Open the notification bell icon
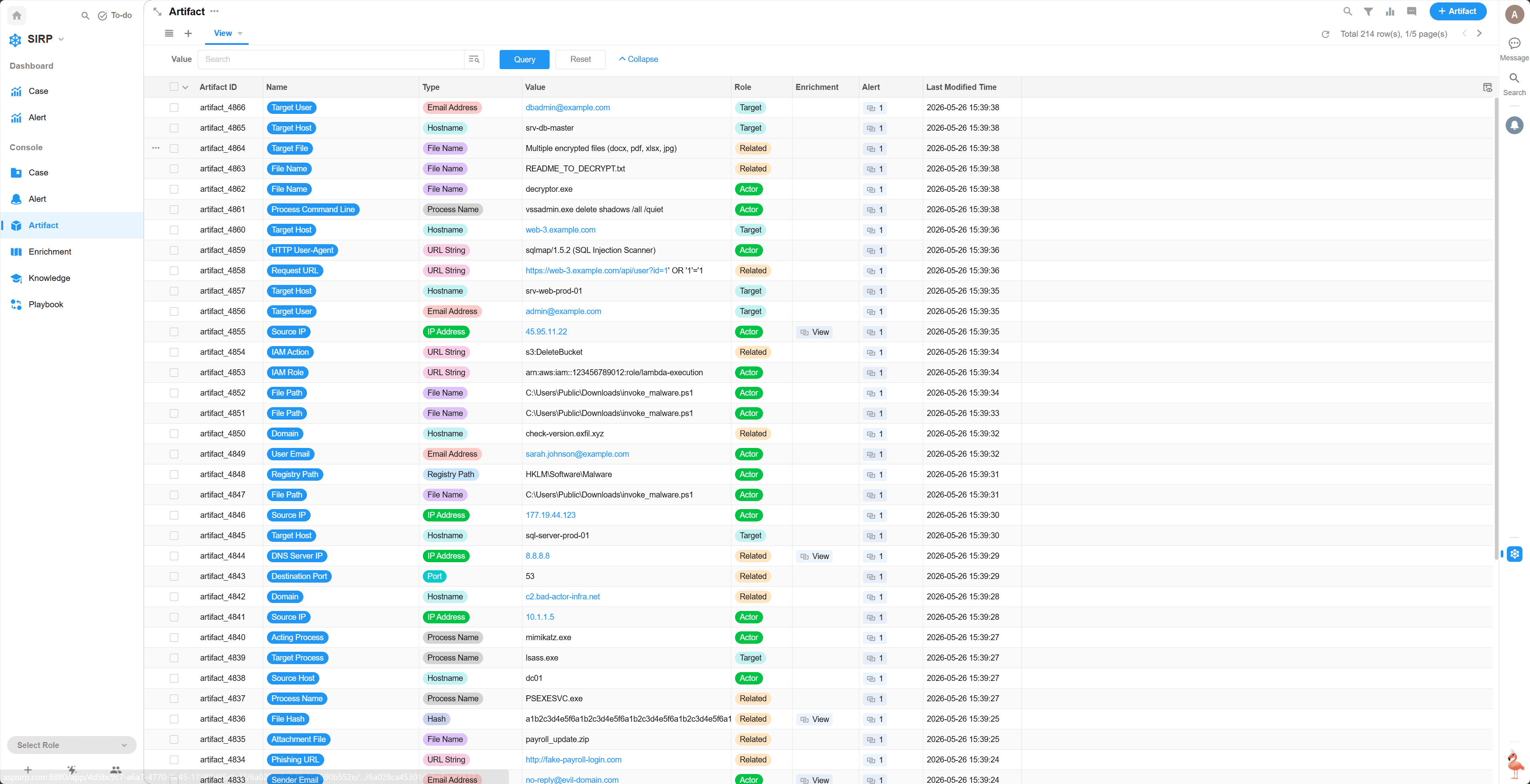 point(1514,125)
